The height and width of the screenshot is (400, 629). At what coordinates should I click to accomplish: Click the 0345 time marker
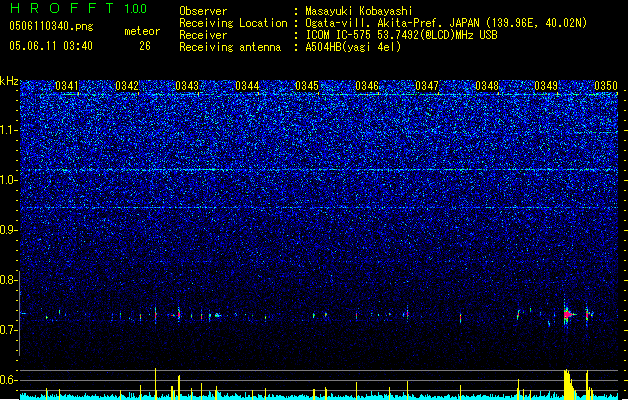click(307, 86)
